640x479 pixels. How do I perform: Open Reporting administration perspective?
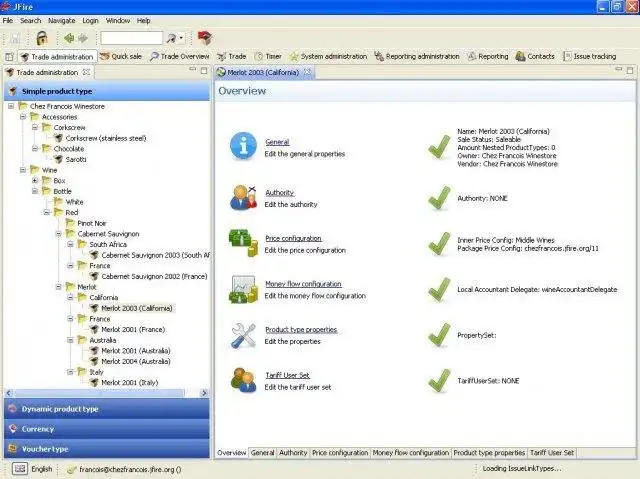pos(417,57)
